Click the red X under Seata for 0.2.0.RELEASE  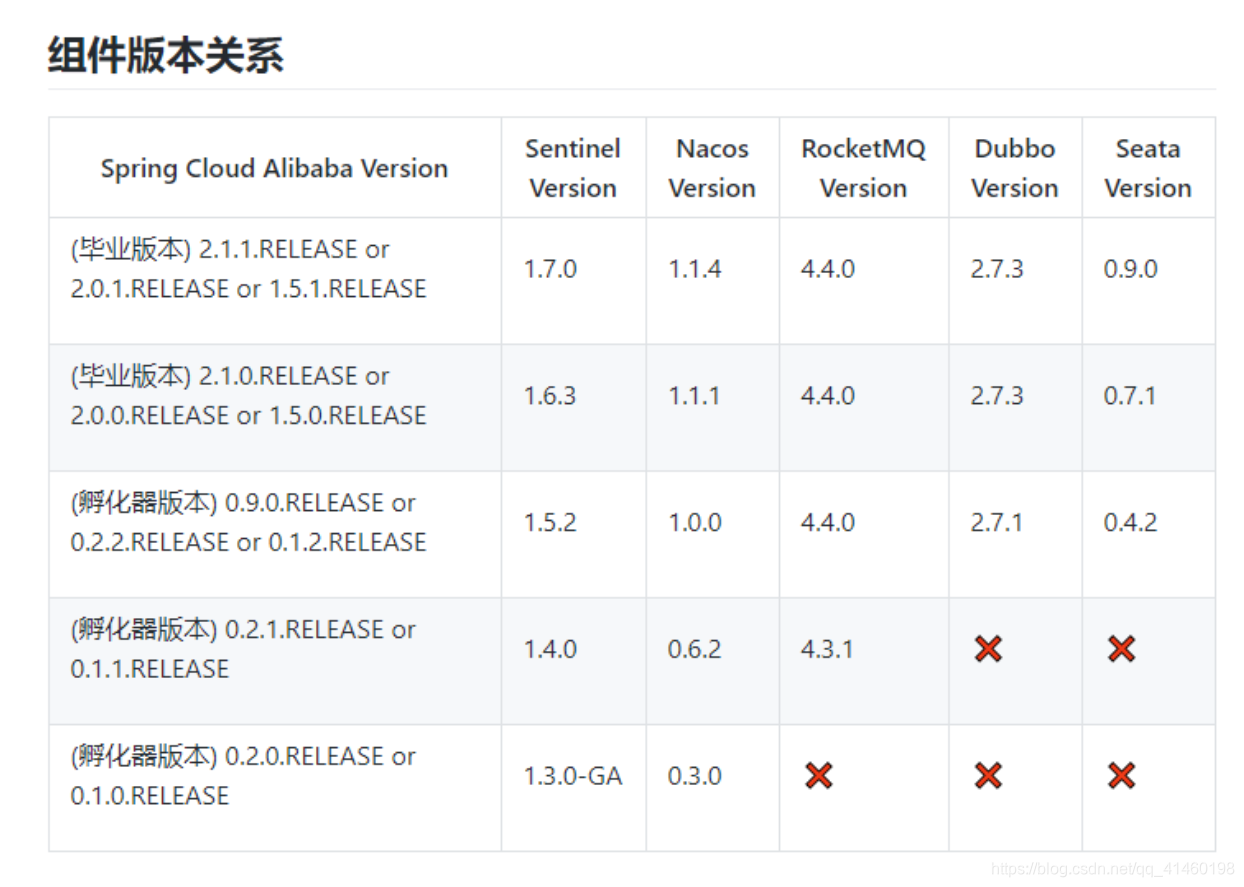click(1121, 775)
